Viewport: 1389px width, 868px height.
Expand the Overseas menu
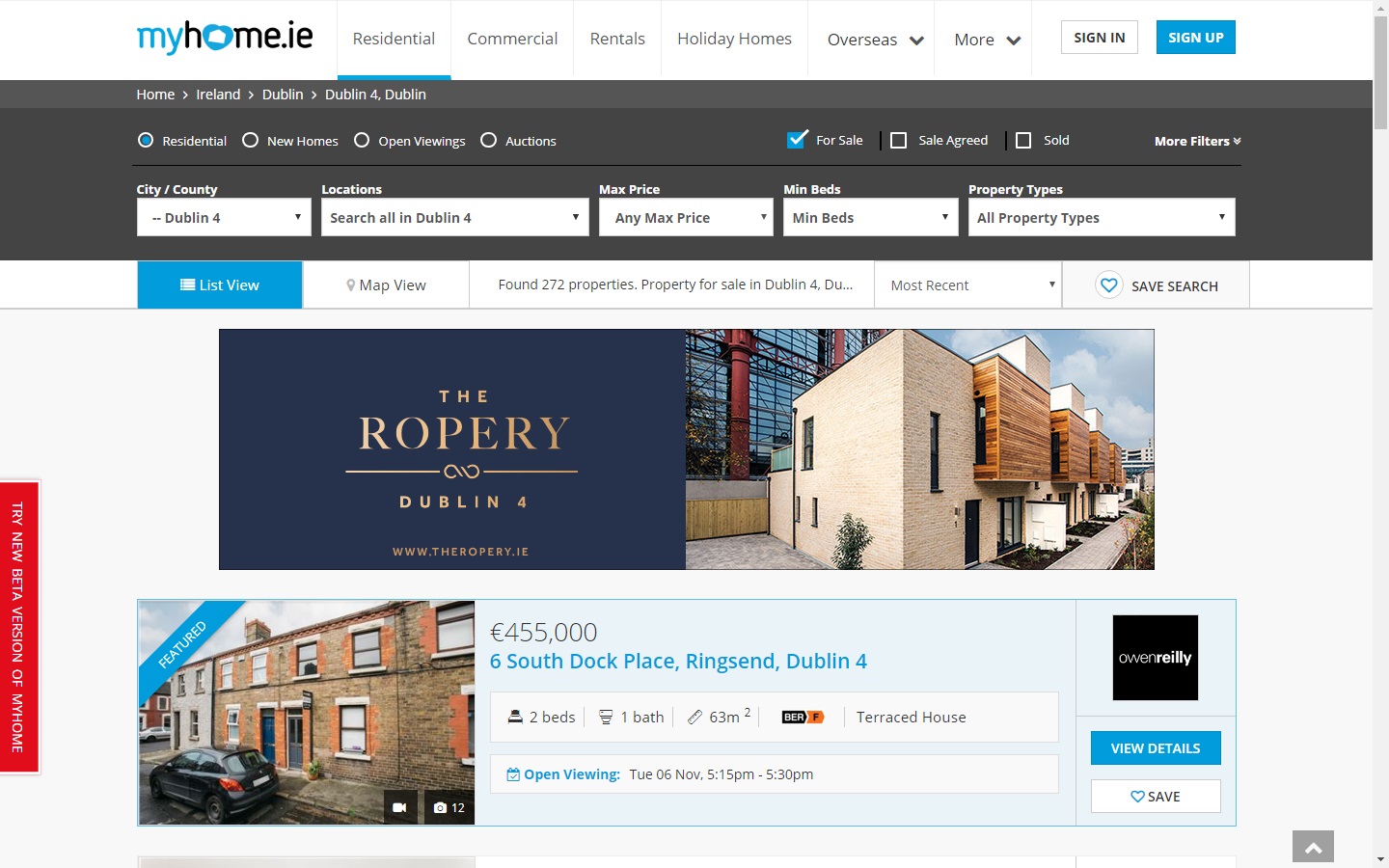pos(876,40)
